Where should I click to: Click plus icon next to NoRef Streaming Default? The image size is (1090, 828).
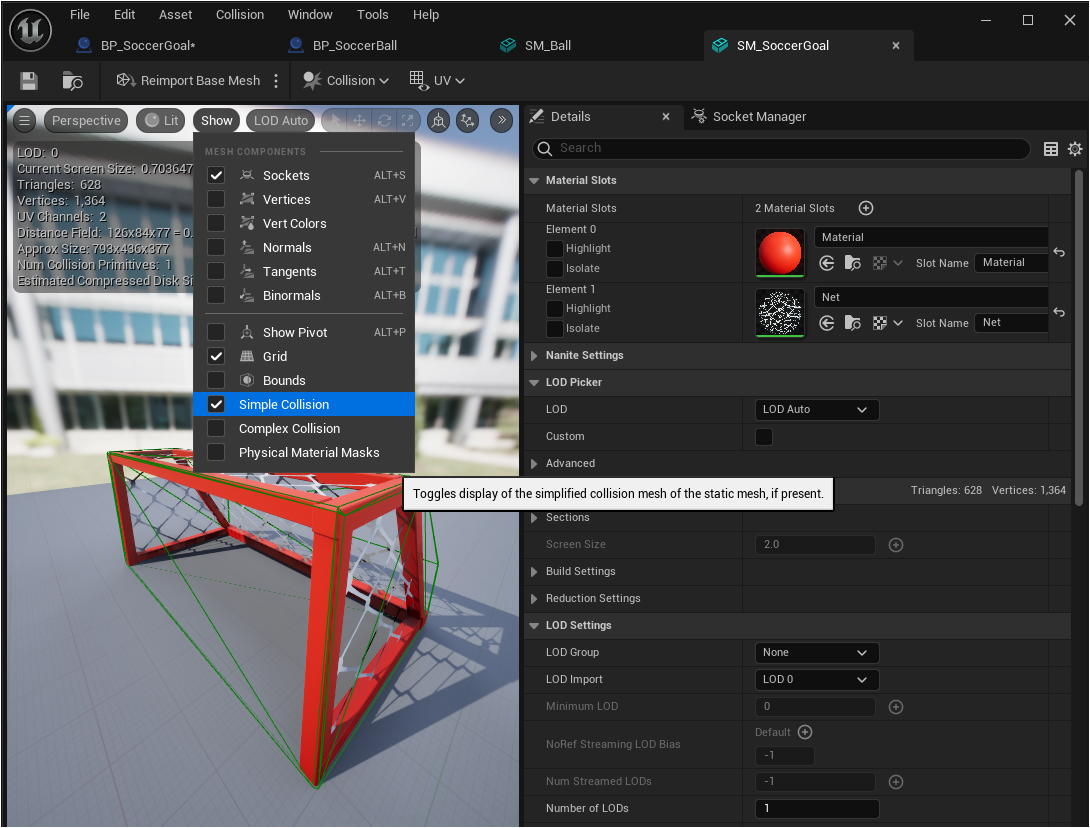coord(805,732)
